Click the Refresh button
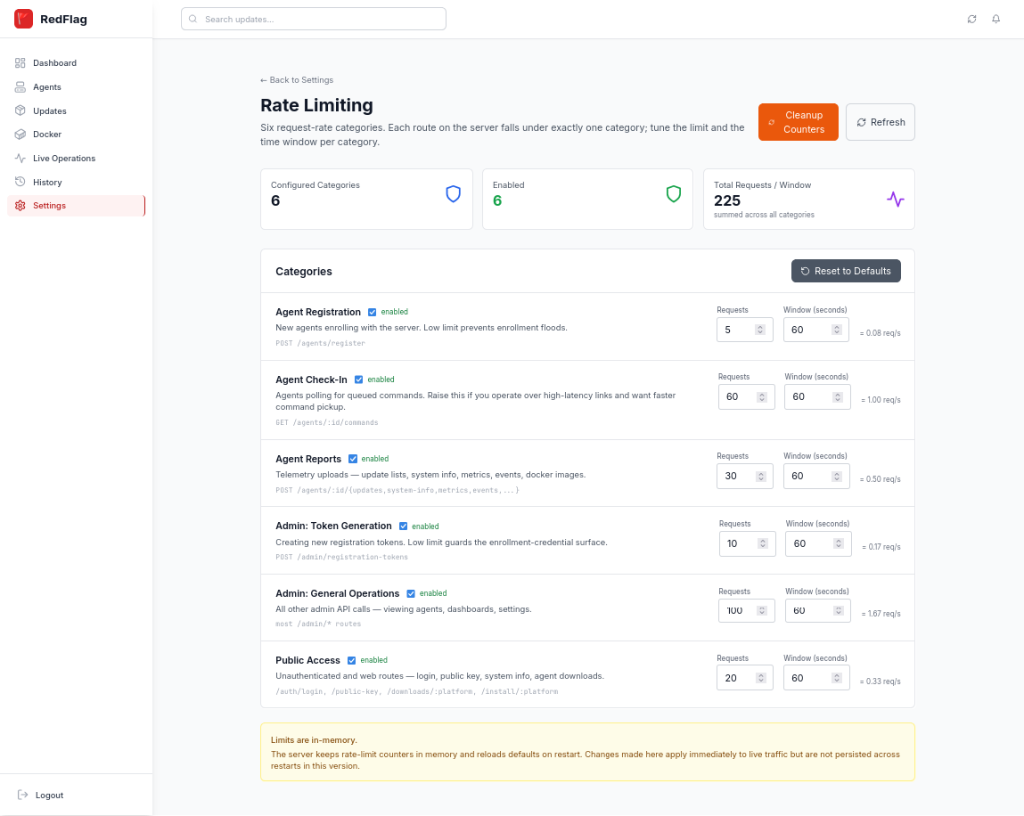Screen dimensions: 1024x816 coord(880,122)
